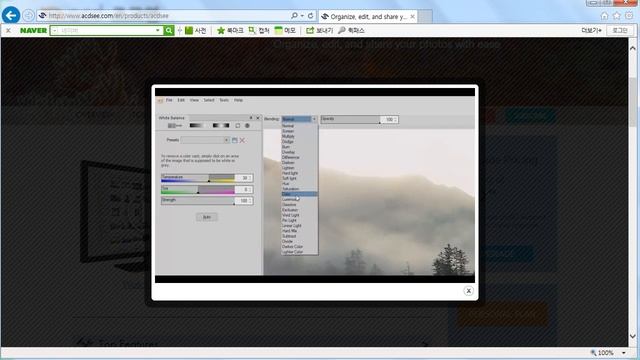Open the Edit menu in the video

[181, 100]
